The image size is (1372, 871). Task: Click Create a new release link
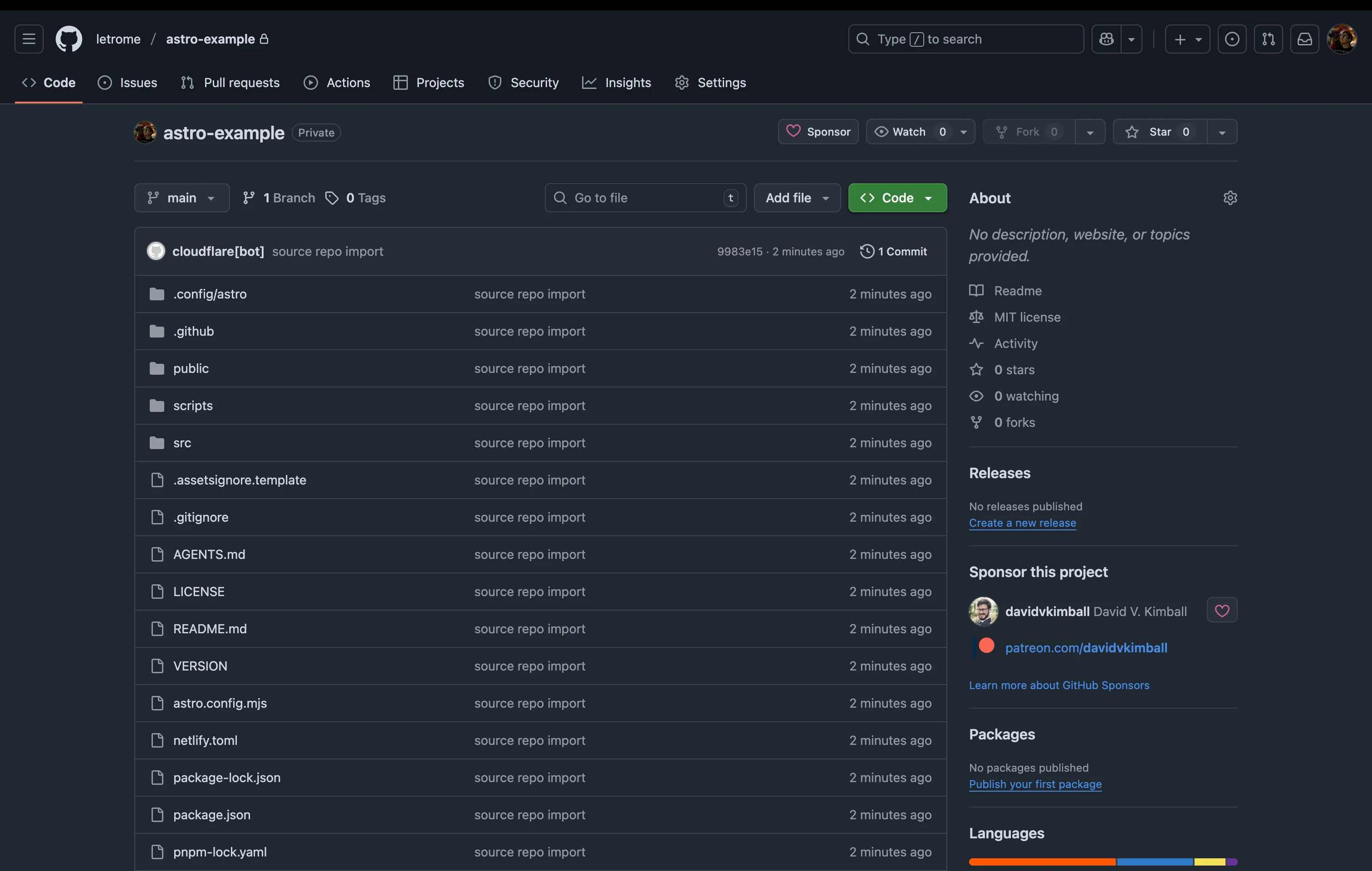[1022, 522]
